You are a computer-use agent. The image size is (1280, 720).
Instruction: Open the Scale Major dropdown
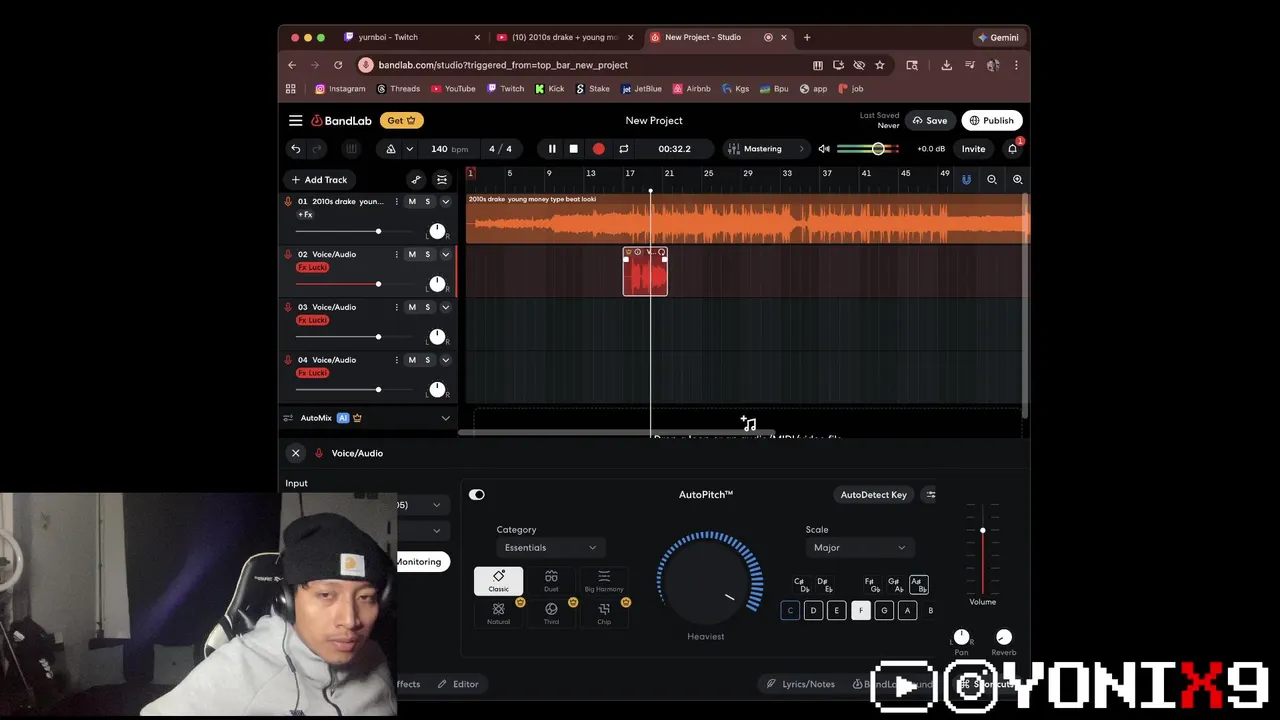(x=860, y=548)
